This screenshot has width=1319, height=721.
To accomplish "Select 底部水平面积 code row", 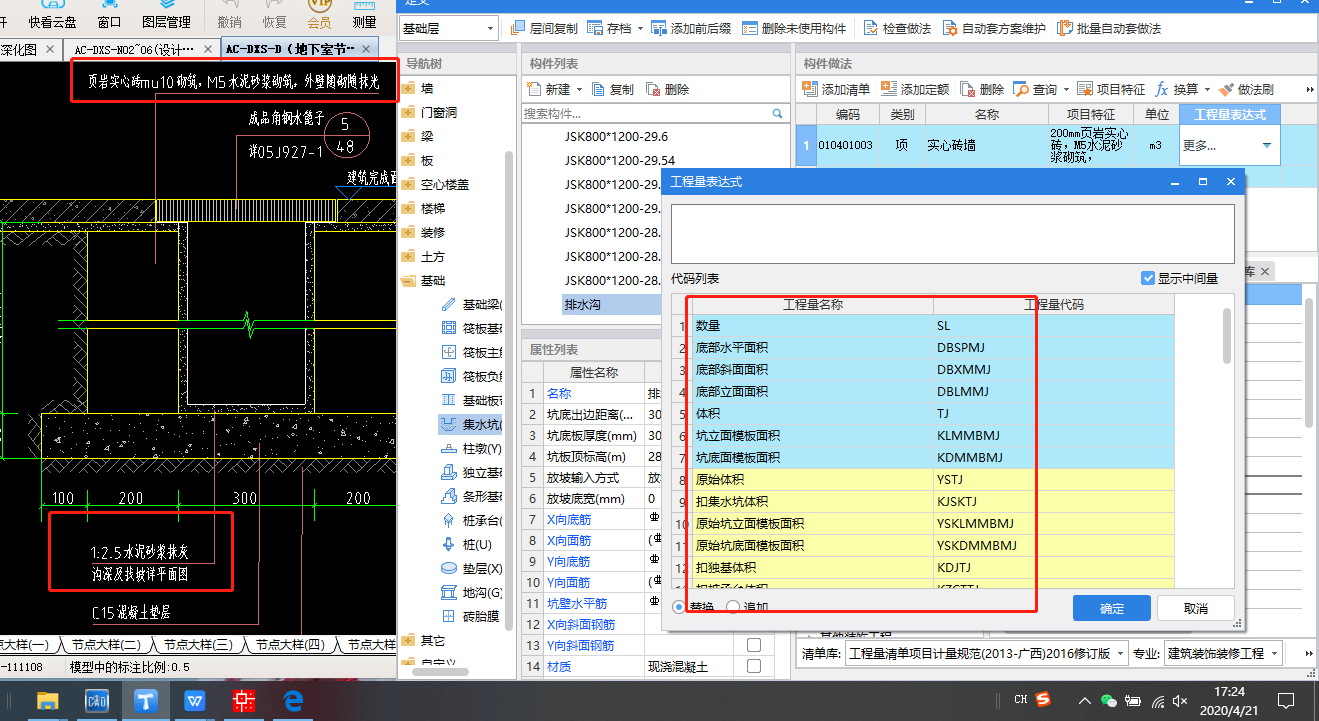I will pyautogui.click(x=932, y=348).
